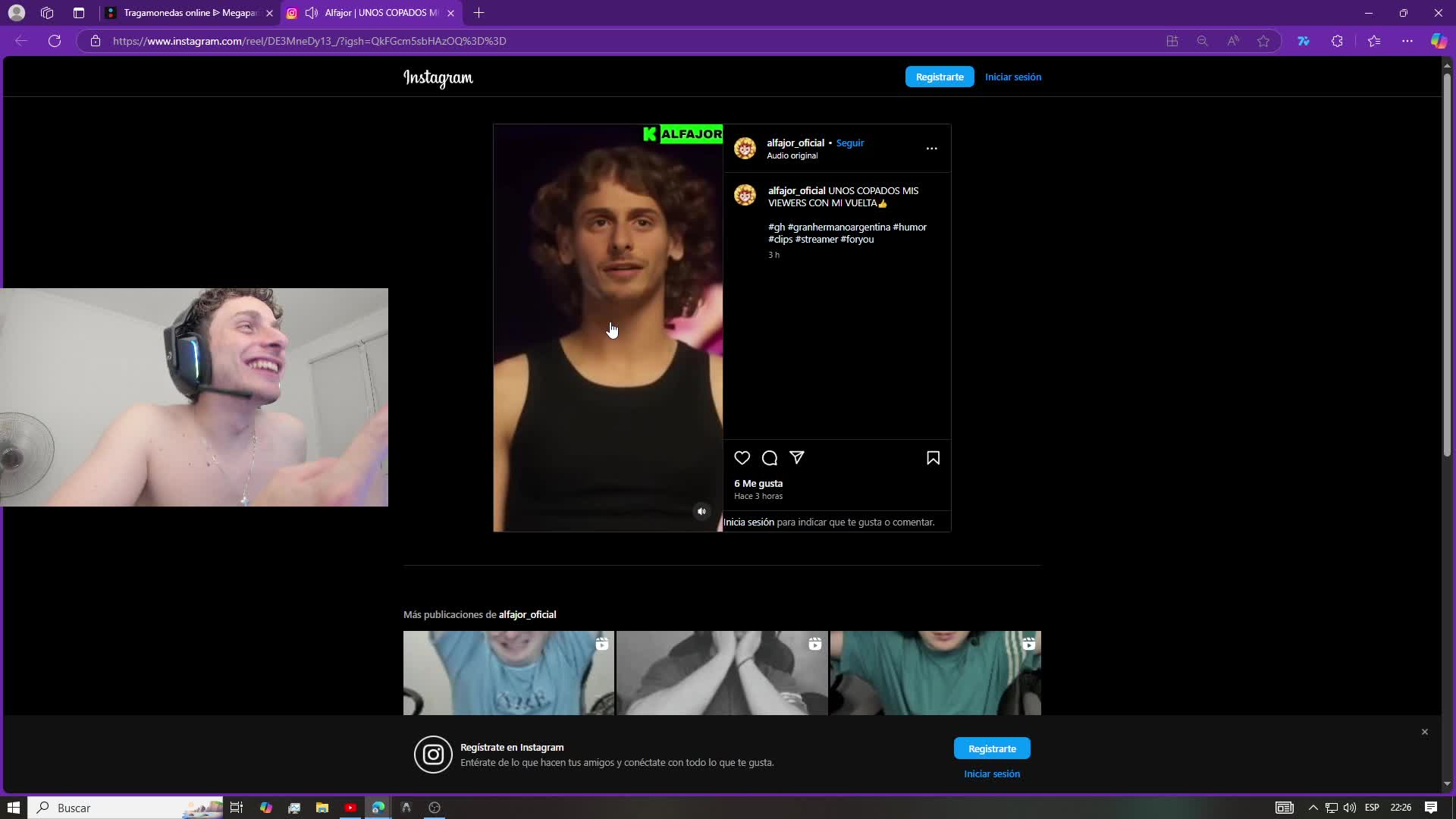Click alfajor_oficial in Más publicaciones heading
Screen dimensions: 1456x819
pos(527,614)
